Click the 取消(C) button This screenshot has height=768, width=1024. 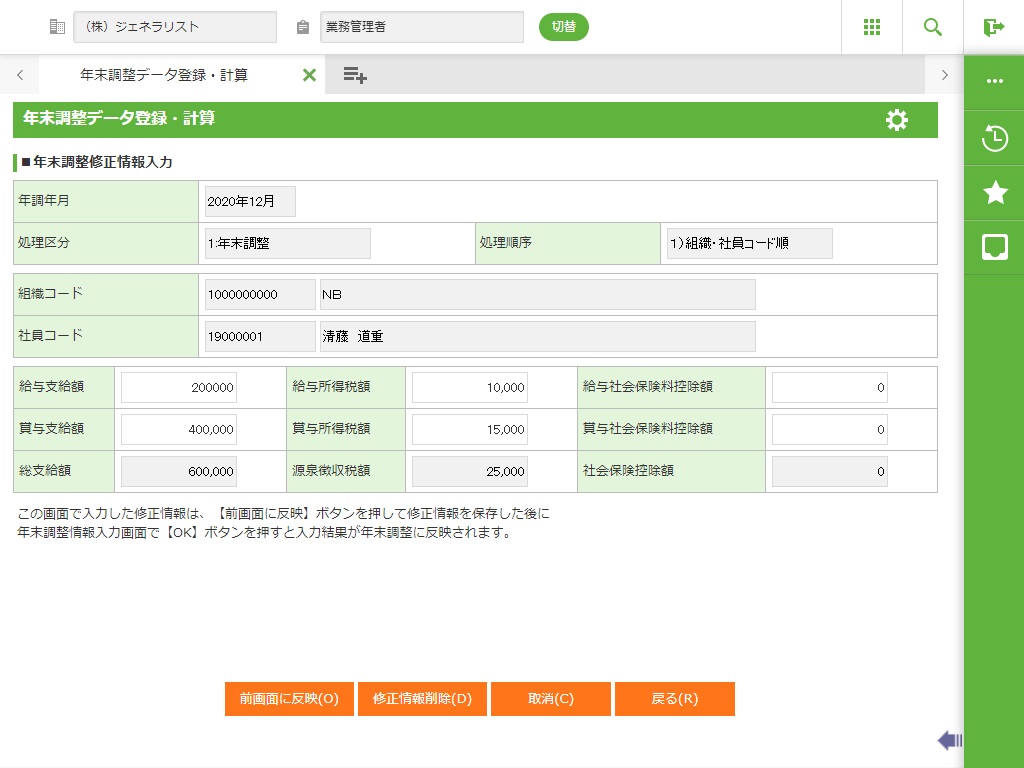(551, 699)
